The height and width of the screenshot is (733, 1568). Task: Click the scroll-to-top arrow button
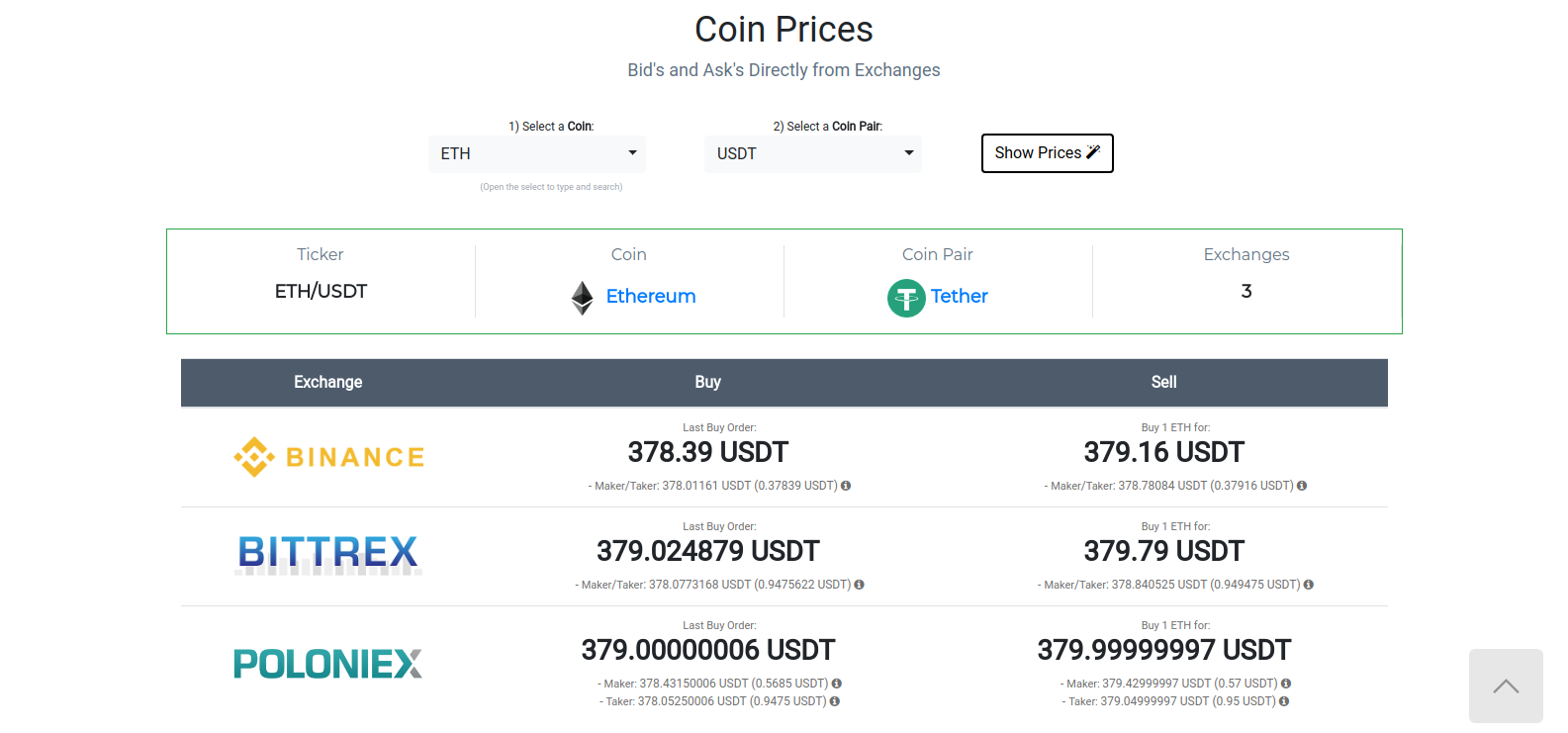click(x=1506, y=686)
